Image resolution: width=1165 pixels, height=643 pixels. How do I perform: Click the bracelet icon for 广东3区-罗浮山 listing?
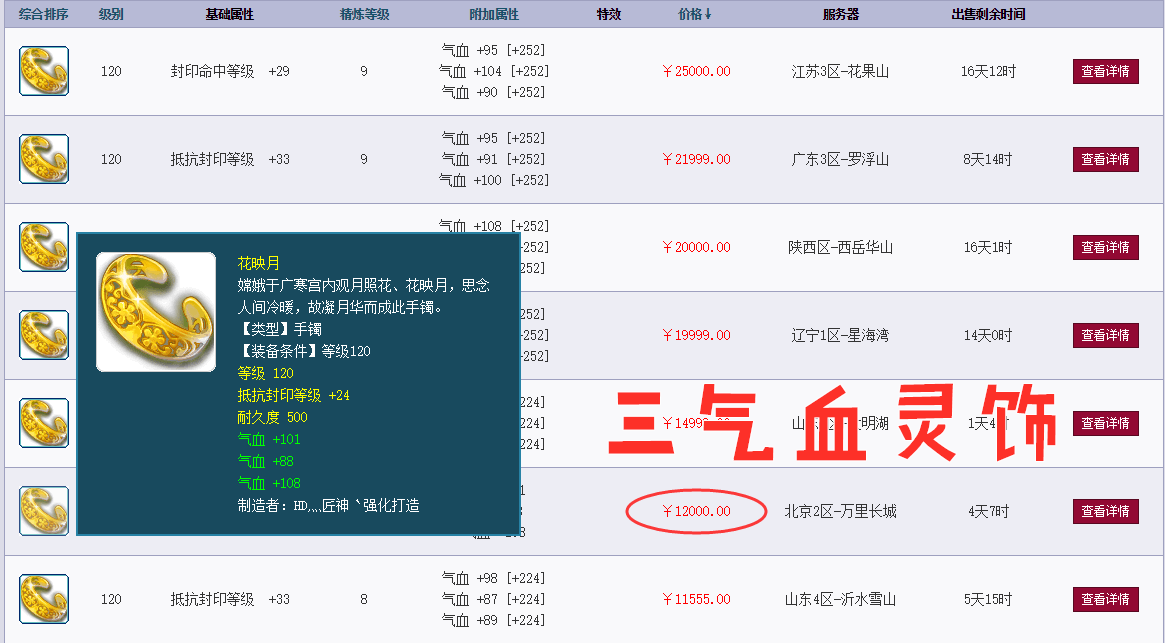pyautogui.click(x=43, y=159)
